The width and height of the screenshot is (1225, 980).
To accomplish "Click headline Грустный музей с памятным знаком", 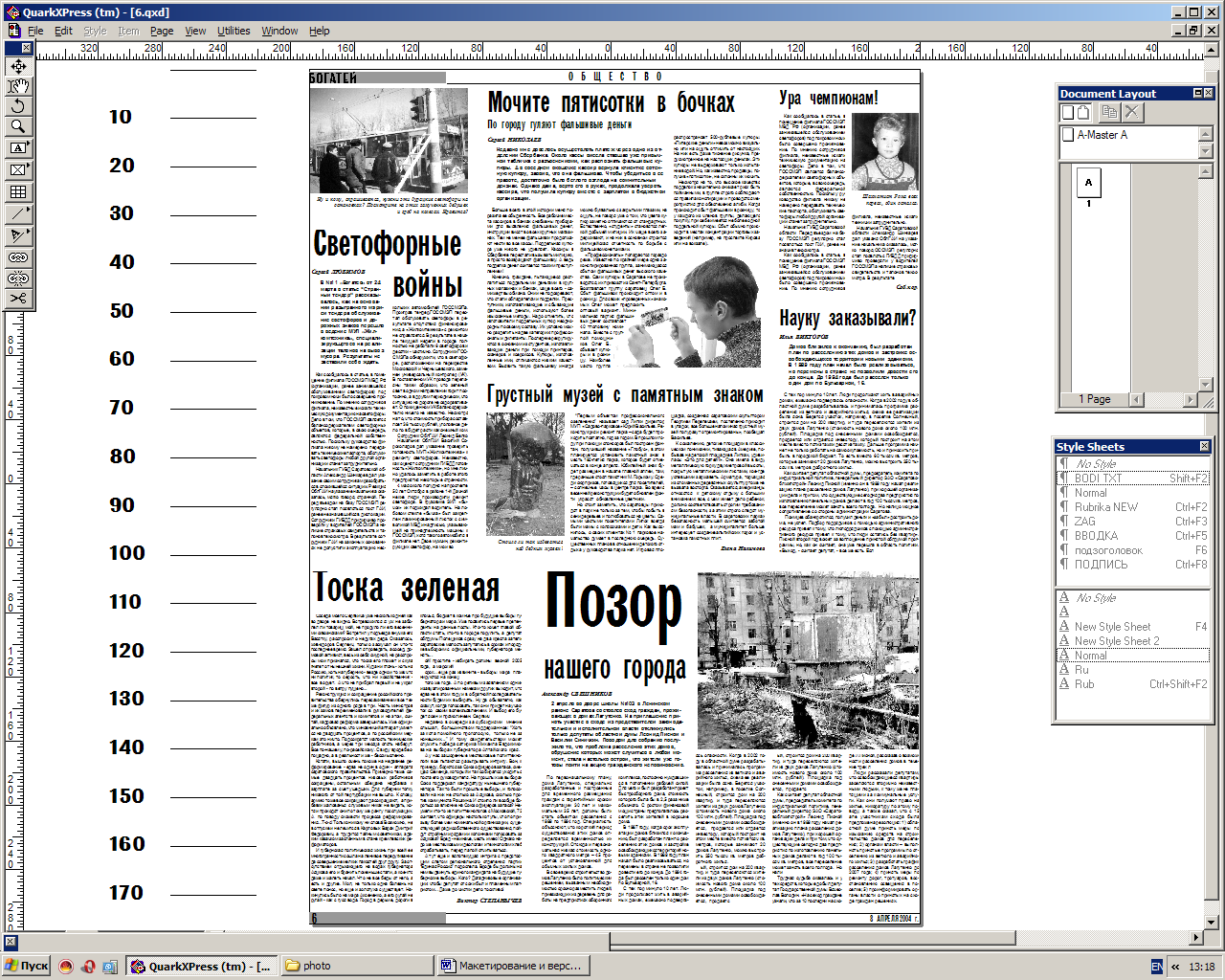I will point(625,394).
